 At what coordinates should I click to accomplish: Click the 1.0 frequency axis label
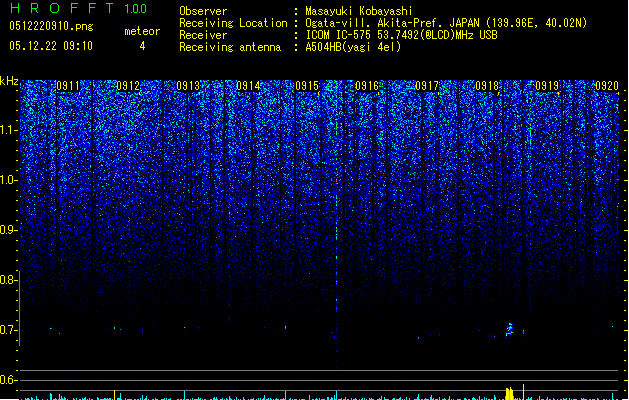tap(8, 180)
